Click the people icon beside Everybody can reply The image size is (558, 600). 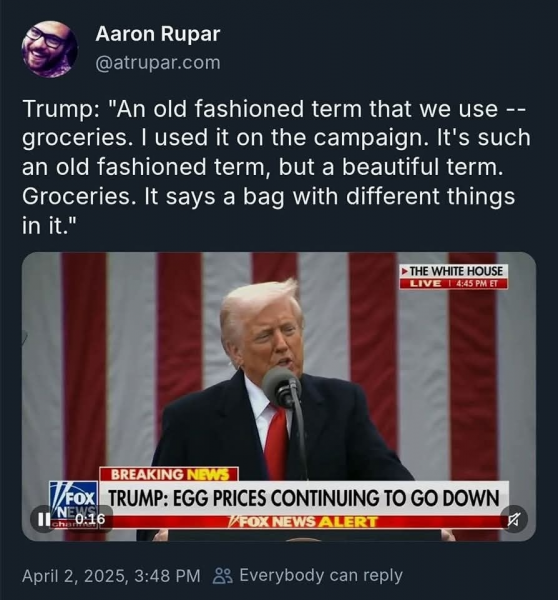[x=223, y=576]
